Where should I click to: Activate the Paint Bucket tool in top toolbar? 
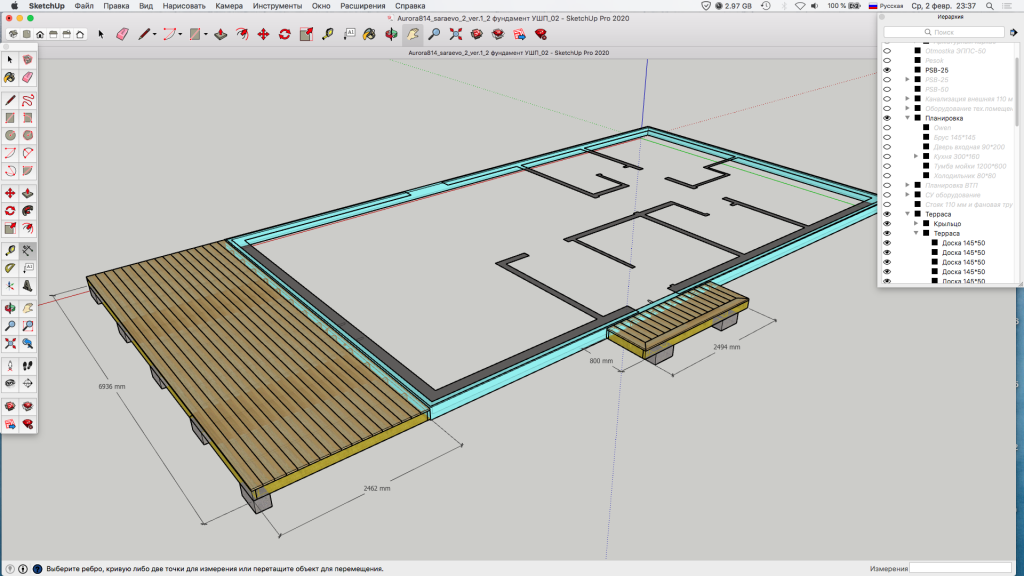tap(369, 34)
